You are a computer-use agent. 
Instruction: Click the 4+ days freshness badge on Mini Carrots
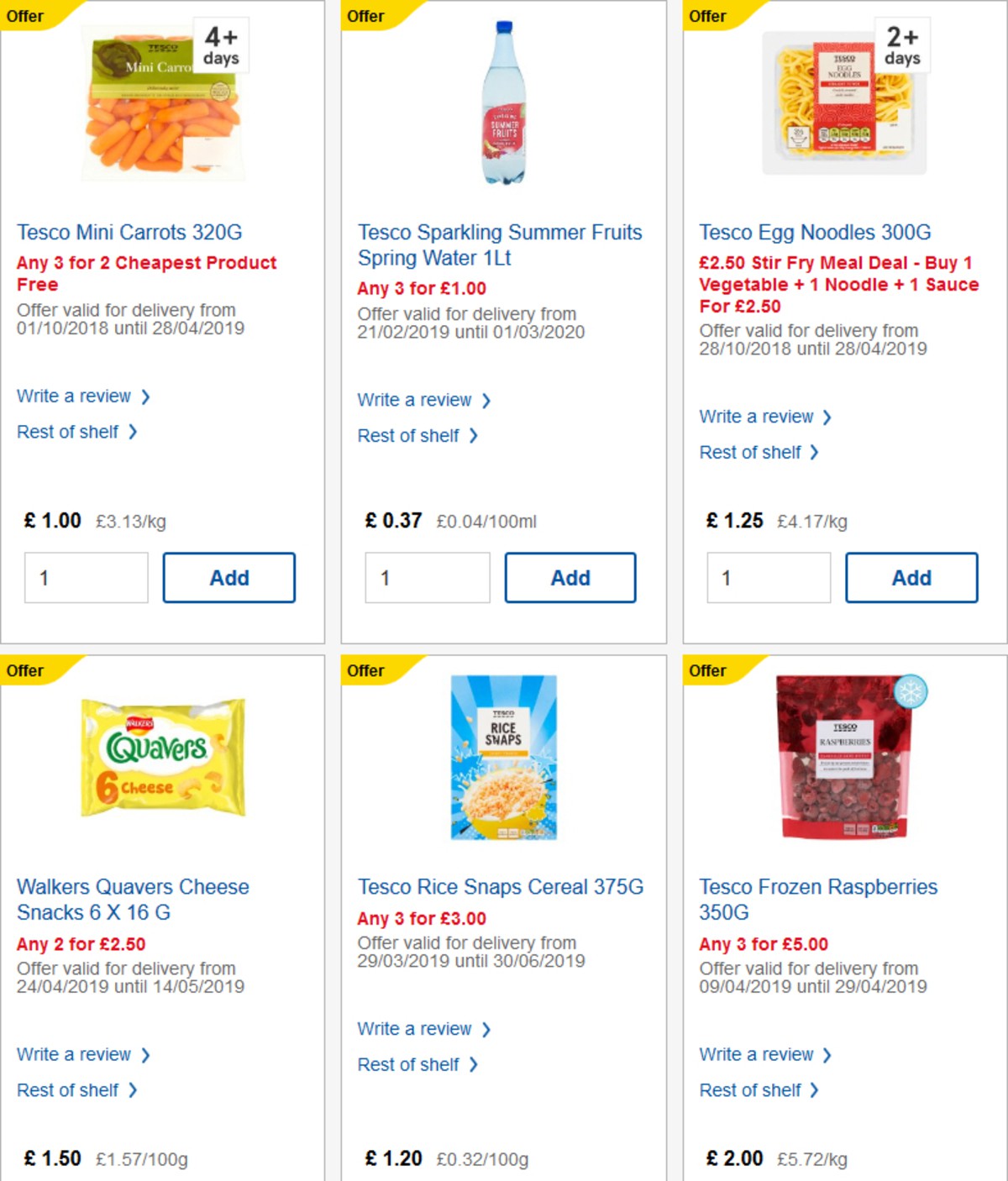[220, 45]
